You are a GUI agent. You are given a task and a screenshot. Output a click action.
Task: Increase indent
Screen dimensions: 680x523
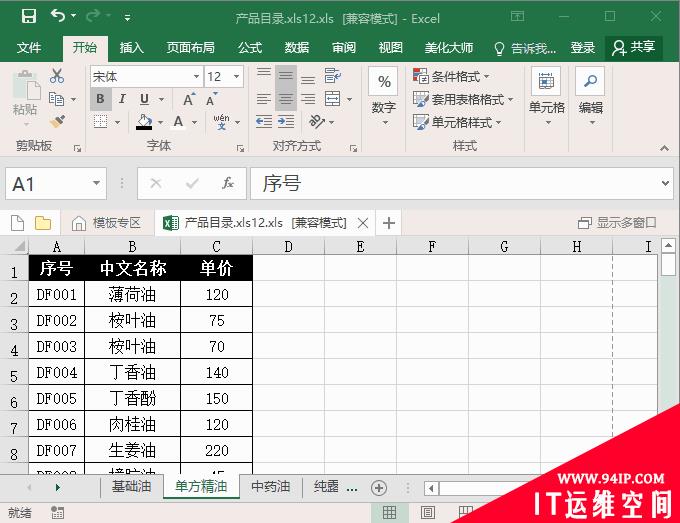pos(286,122)
